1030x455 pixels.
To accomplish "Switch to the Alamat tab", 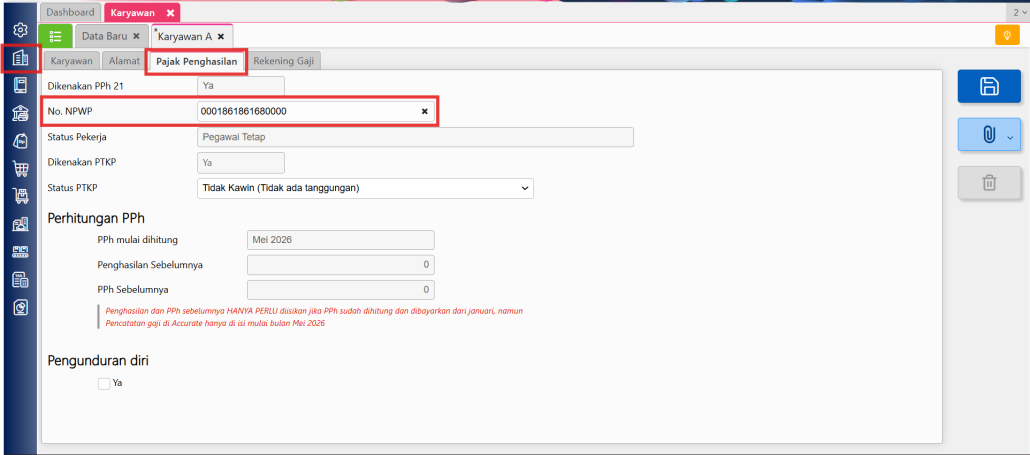I will 124,61.
